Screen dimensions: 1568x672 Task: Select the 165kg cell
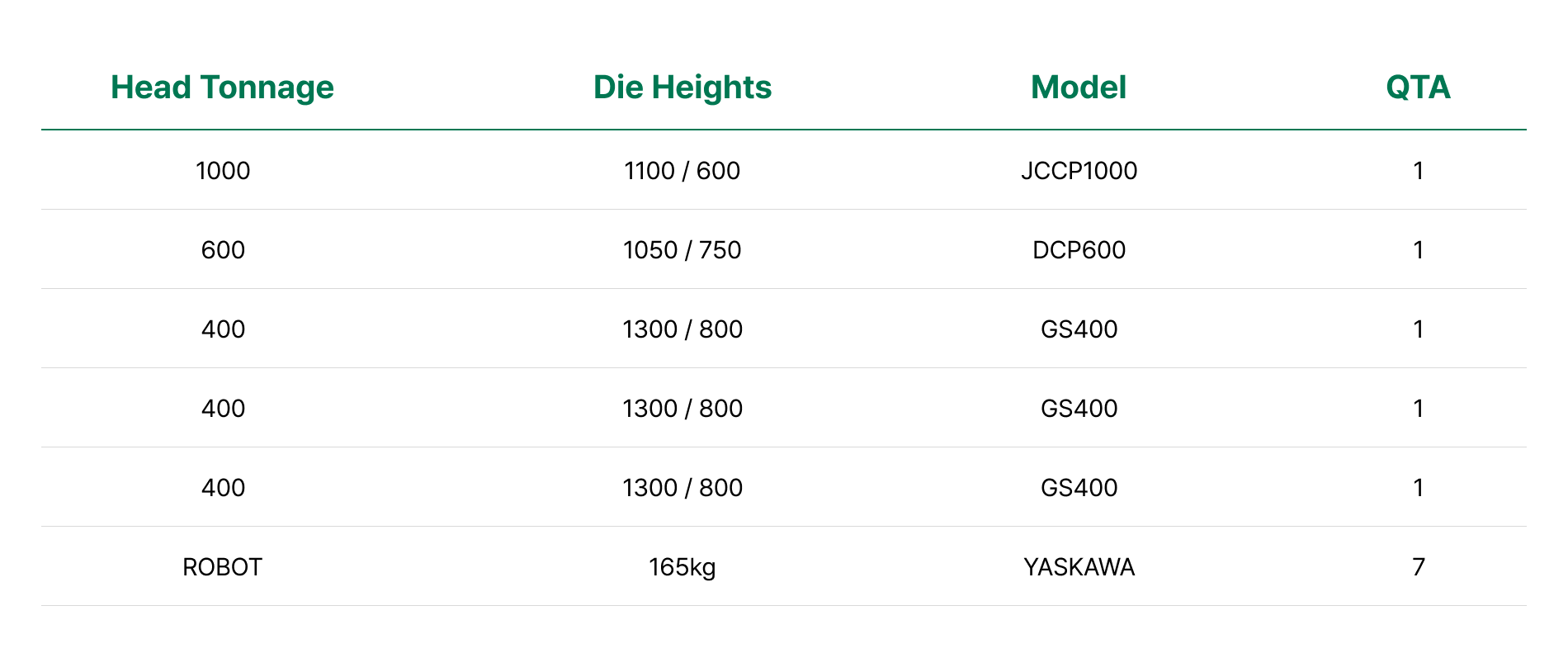click(682, 567)
